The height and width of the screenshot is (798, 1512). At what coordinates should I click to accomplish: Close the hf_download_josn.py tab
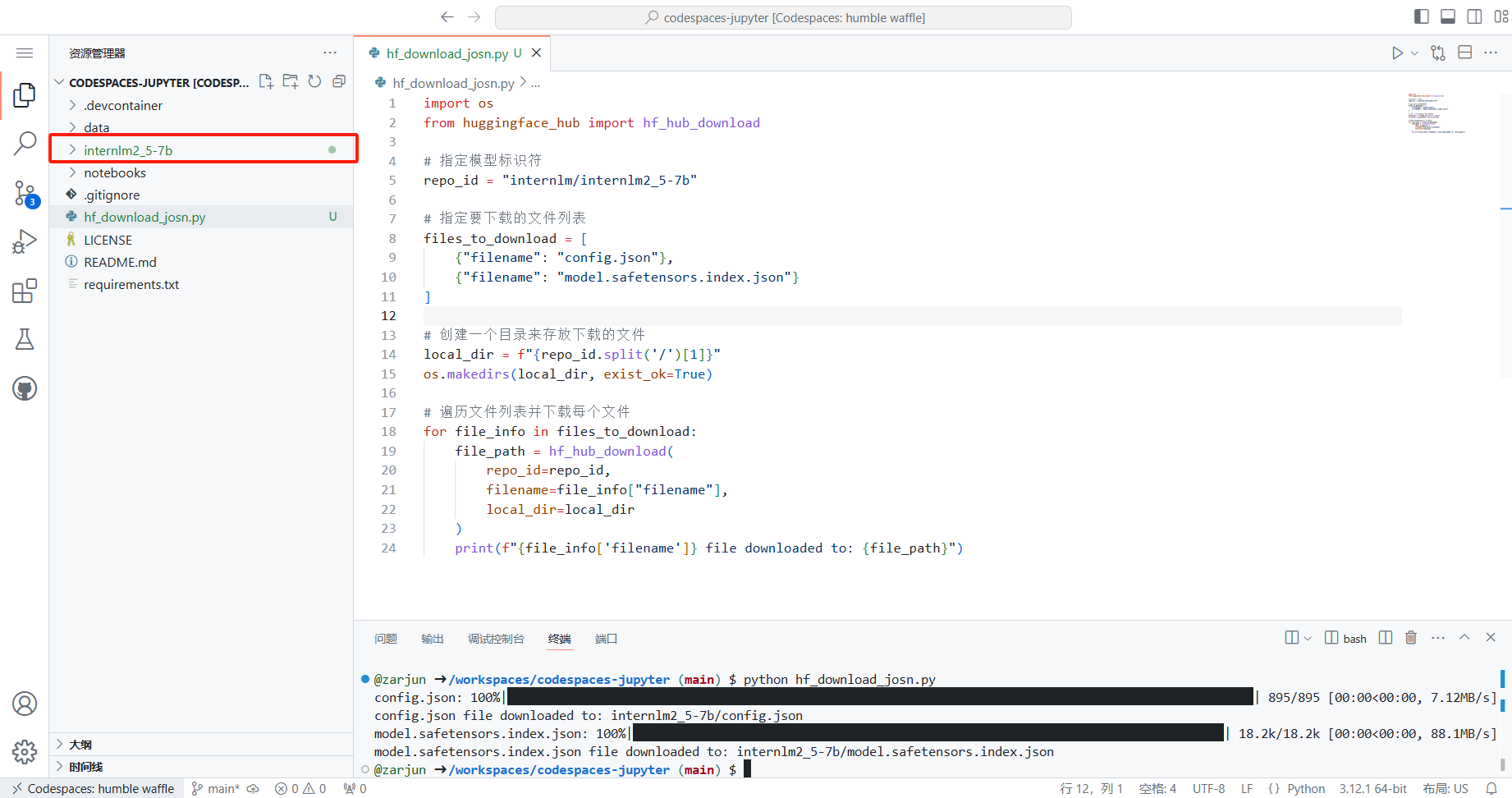coord(536,53)
